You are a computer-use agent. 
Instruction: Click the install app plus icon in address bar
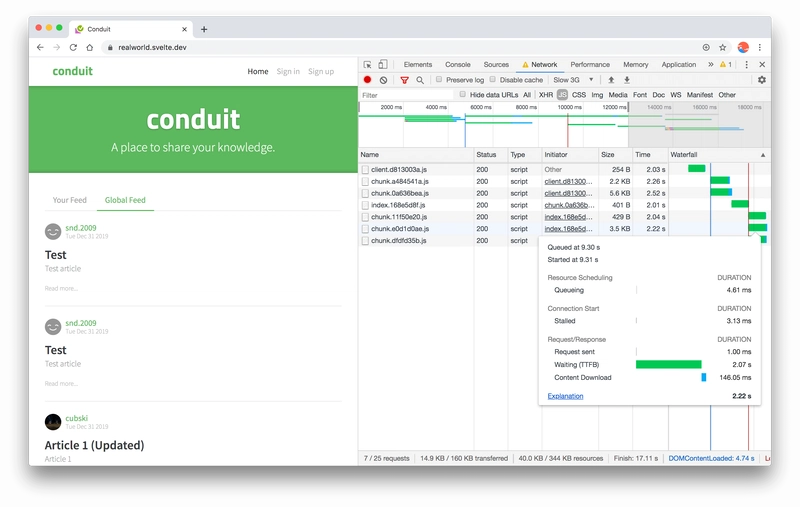706,47
